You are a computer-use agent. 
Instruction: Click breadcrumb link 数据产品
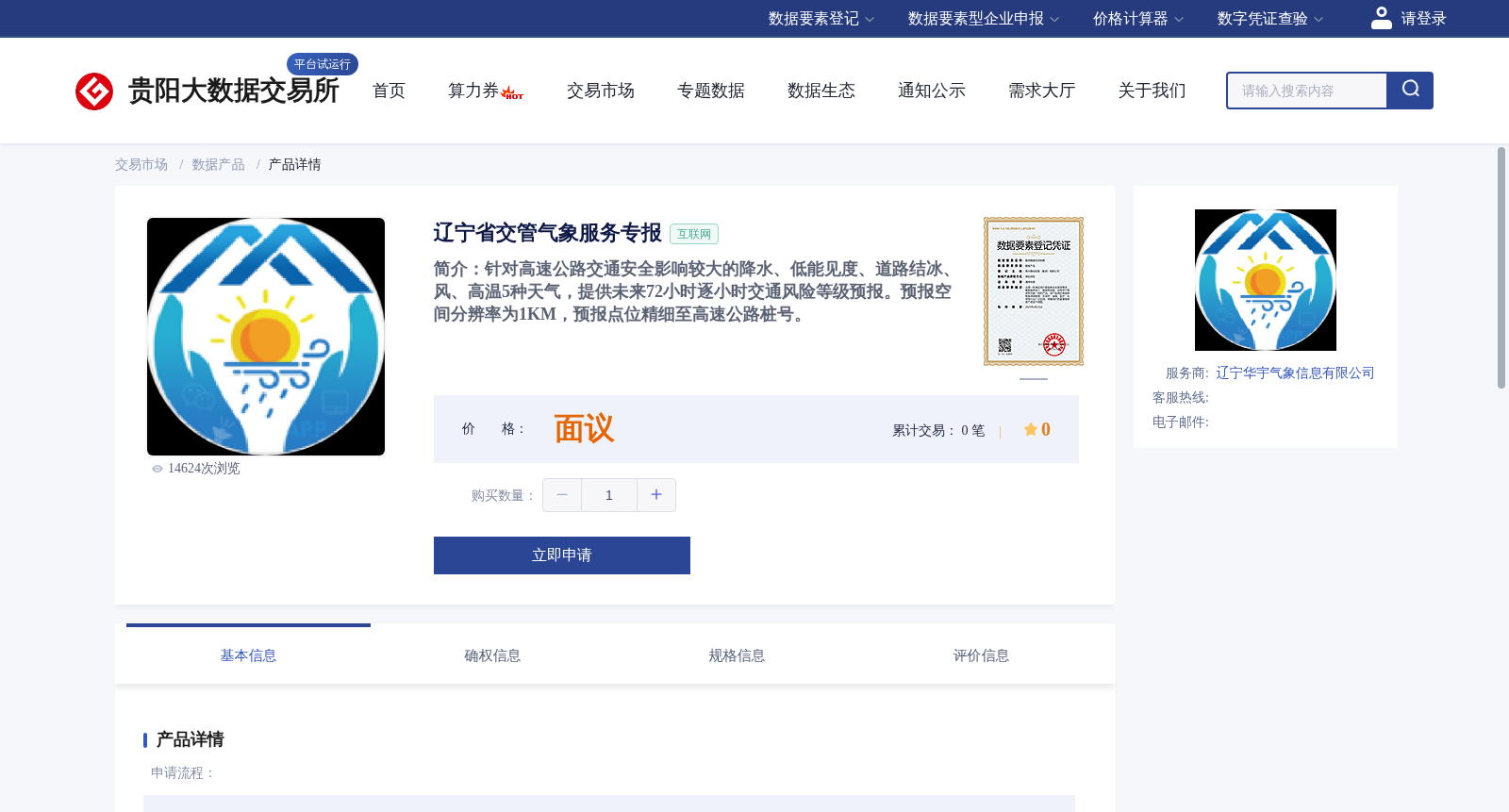coord(219,165)
